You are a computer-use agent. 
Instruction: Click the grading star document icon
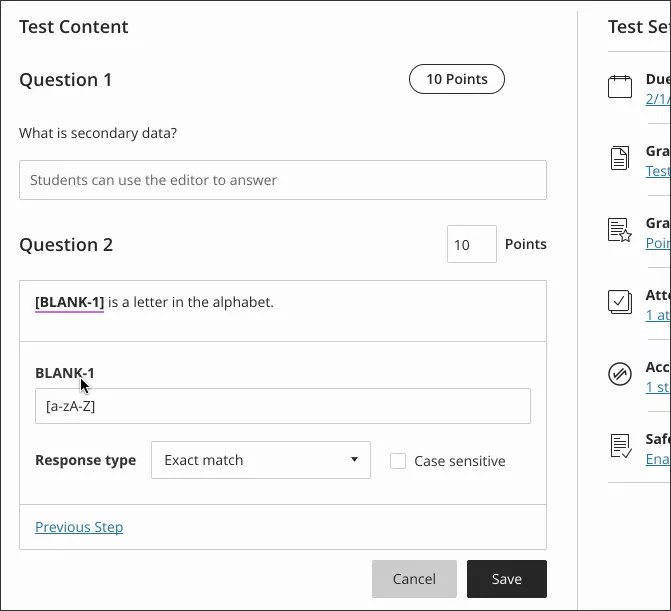(620, 230)
